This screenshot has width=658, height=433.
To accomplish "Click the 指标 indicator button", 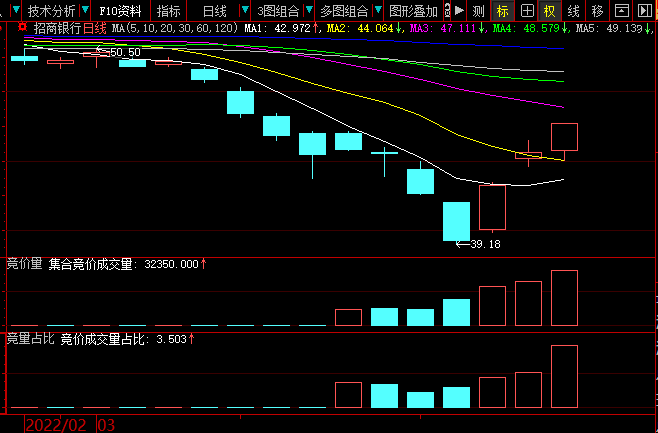I will [x=168, y=11].
